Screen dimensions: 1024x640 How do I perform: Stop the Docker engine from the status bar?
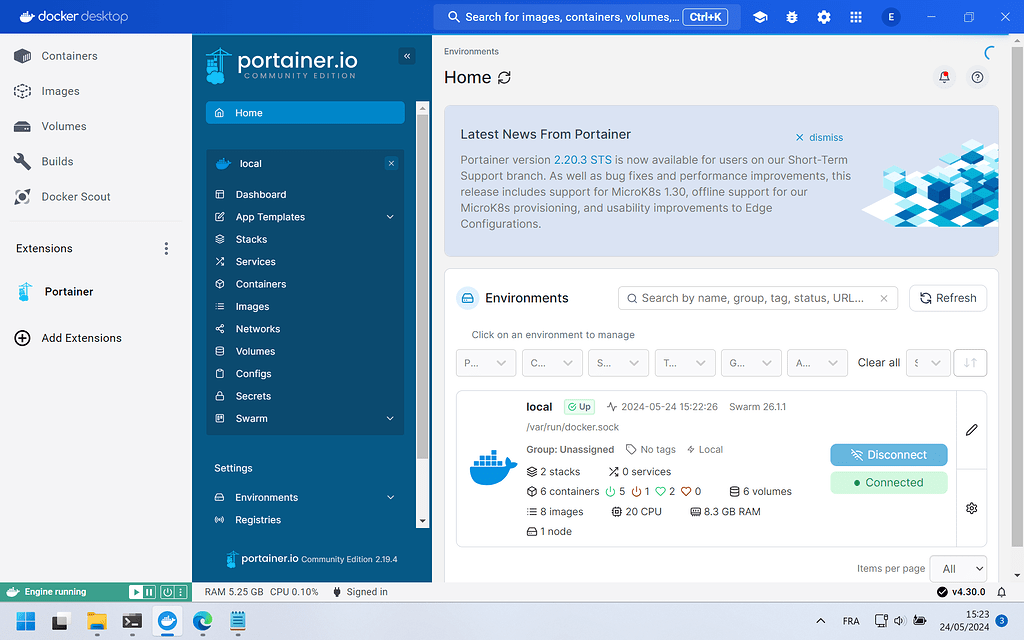(x=165, y=592)
